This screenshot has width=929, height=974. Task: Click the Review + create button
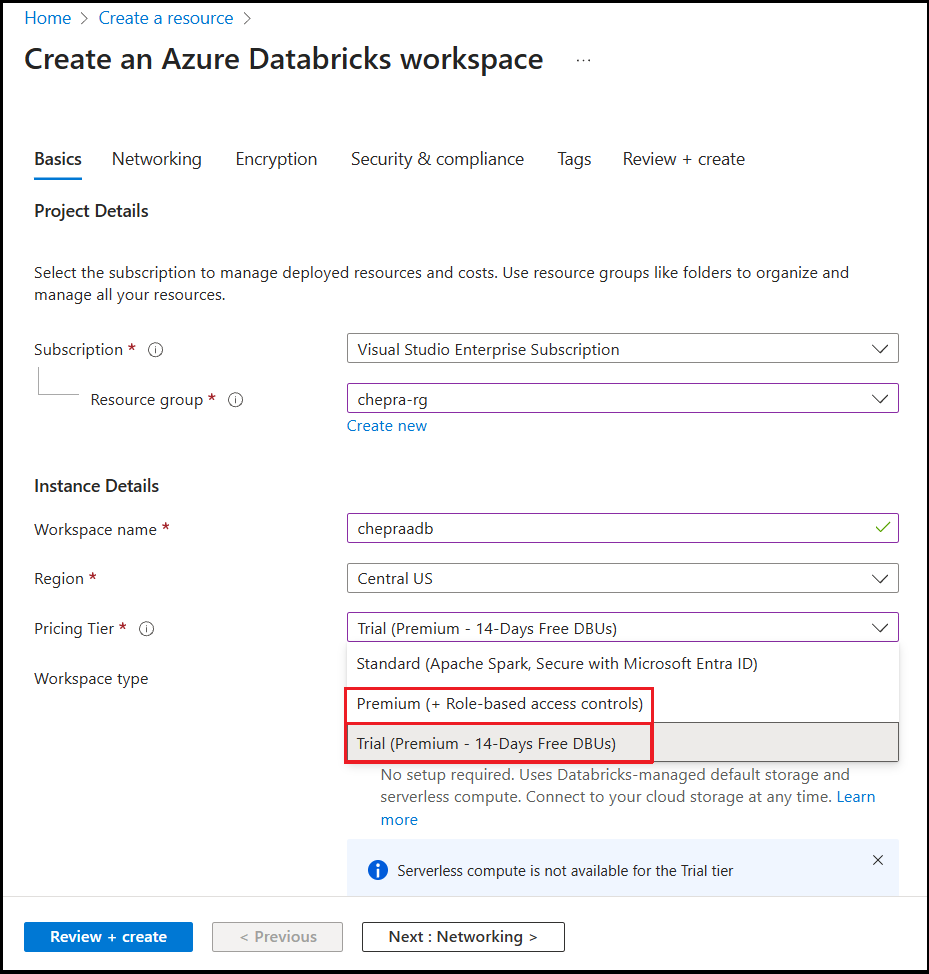pos(108,937)
